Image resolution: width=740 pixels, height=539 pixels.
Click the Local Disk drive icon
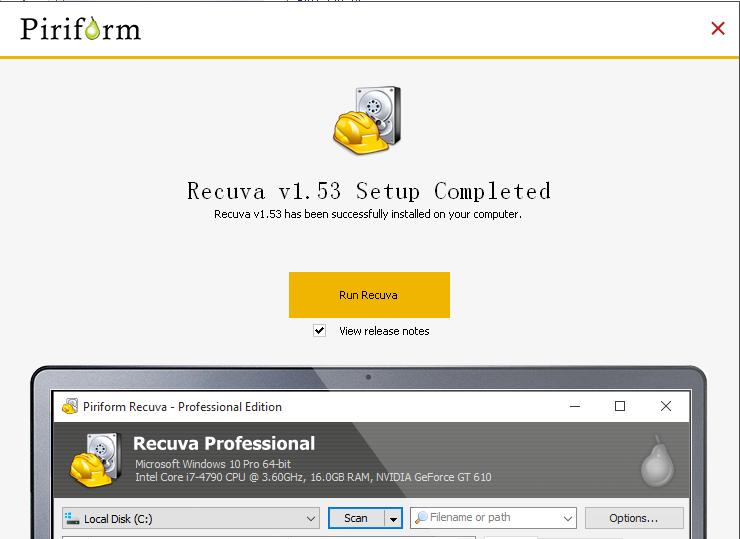point(72,518)
